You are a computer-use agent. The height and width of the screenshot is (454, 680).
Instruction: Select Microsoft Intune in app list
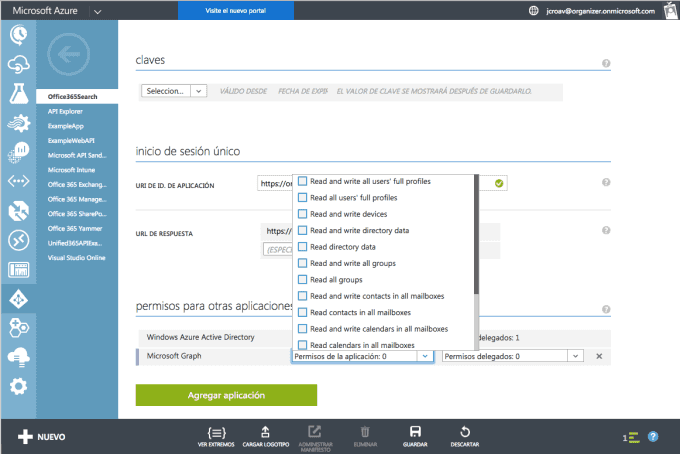pyautogui.click(x=71, y=170)
